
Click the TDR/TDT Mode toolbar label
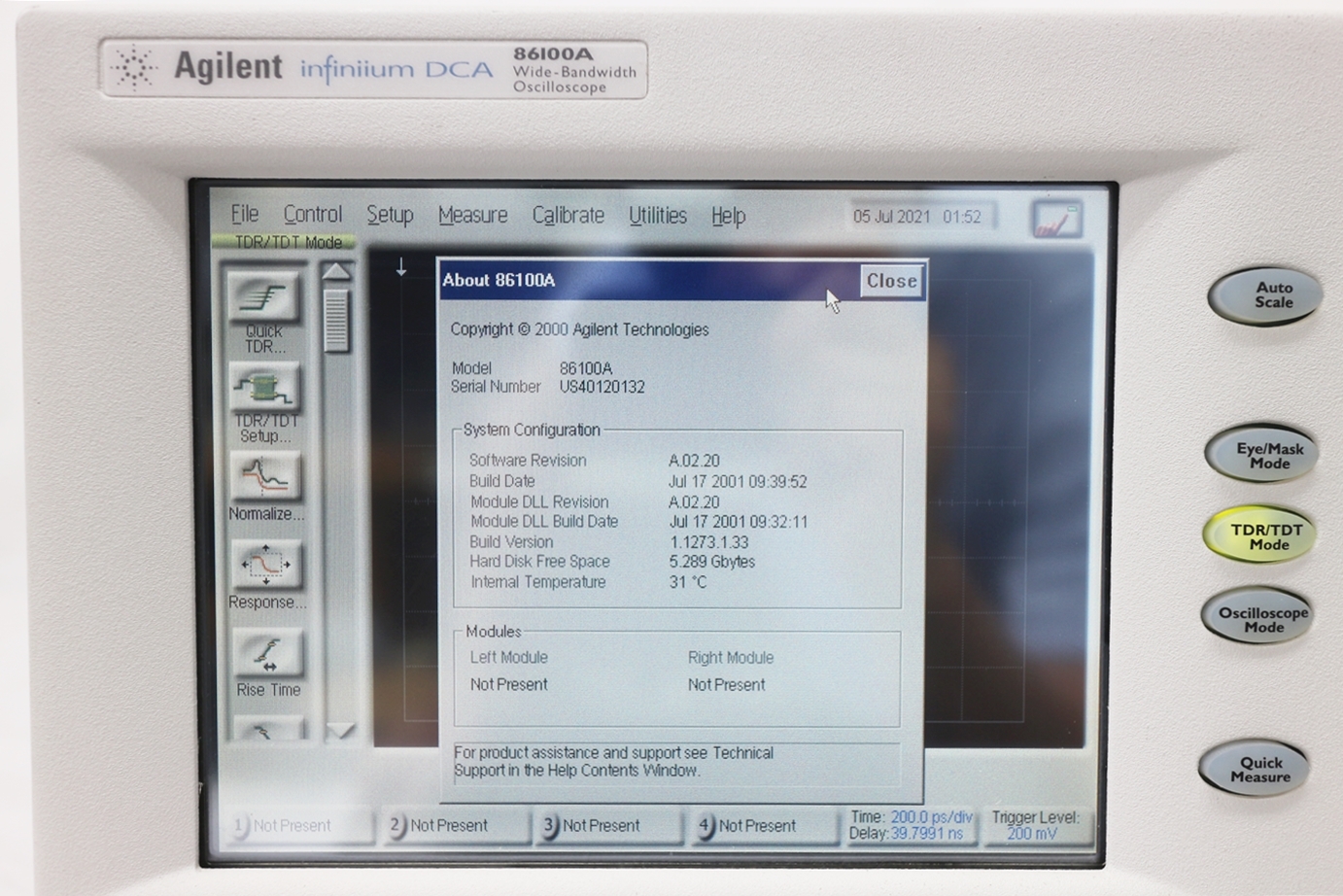click(x=289, y=242)
